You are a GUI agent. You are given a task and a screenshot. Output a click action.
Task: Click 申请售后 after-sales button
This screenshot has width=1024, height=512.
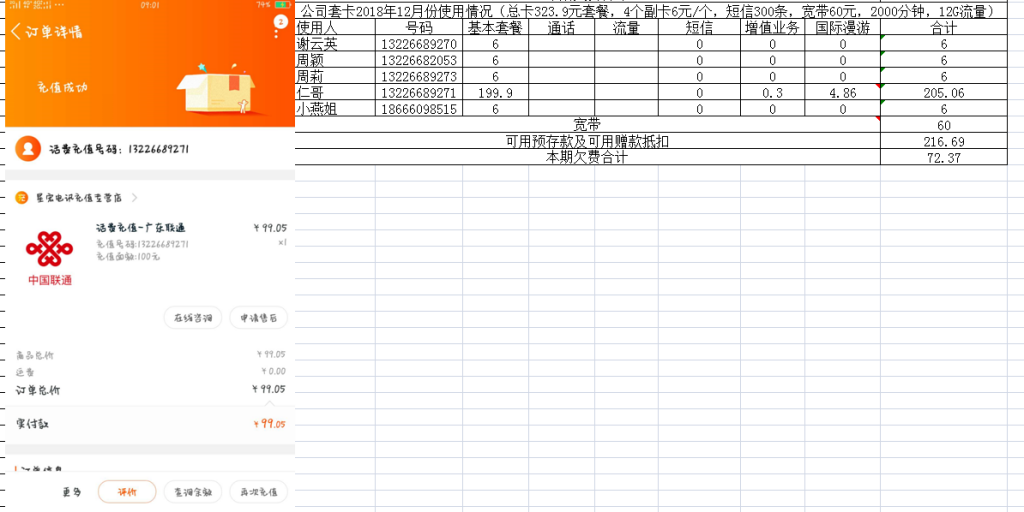click(x=258, y=318)
